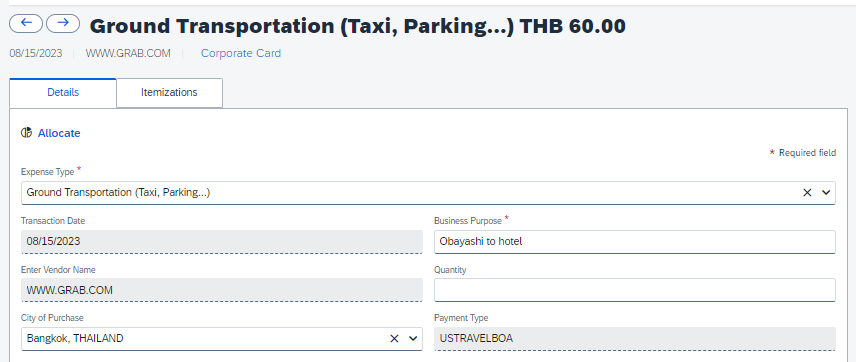Click the Payment Type USTRAVELBOA field

[634, 339]
